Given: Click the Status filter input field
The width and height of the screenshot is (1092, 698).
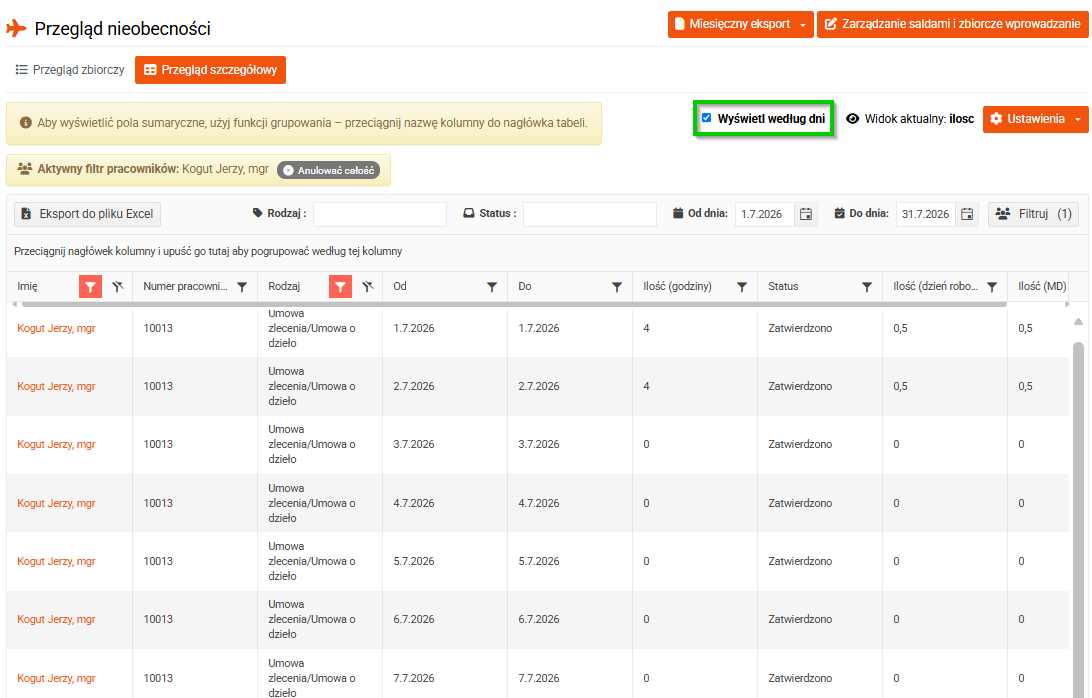Looking at the screenshot, I should 590,214.
